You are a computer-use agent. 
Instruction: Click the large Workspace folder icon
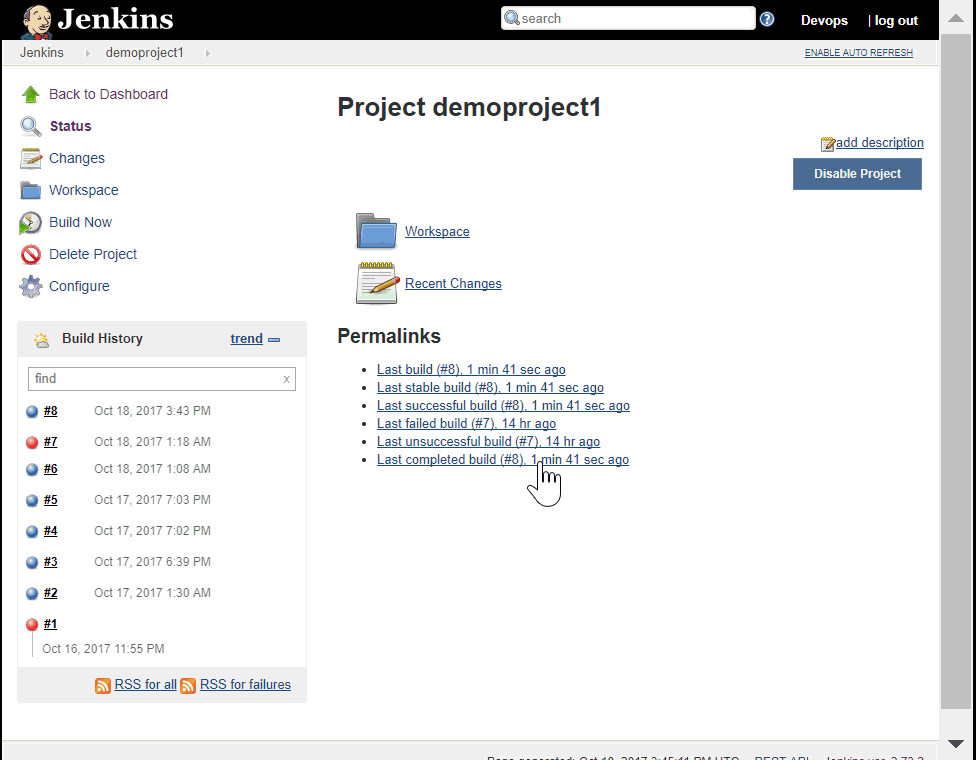pos(376,231)
